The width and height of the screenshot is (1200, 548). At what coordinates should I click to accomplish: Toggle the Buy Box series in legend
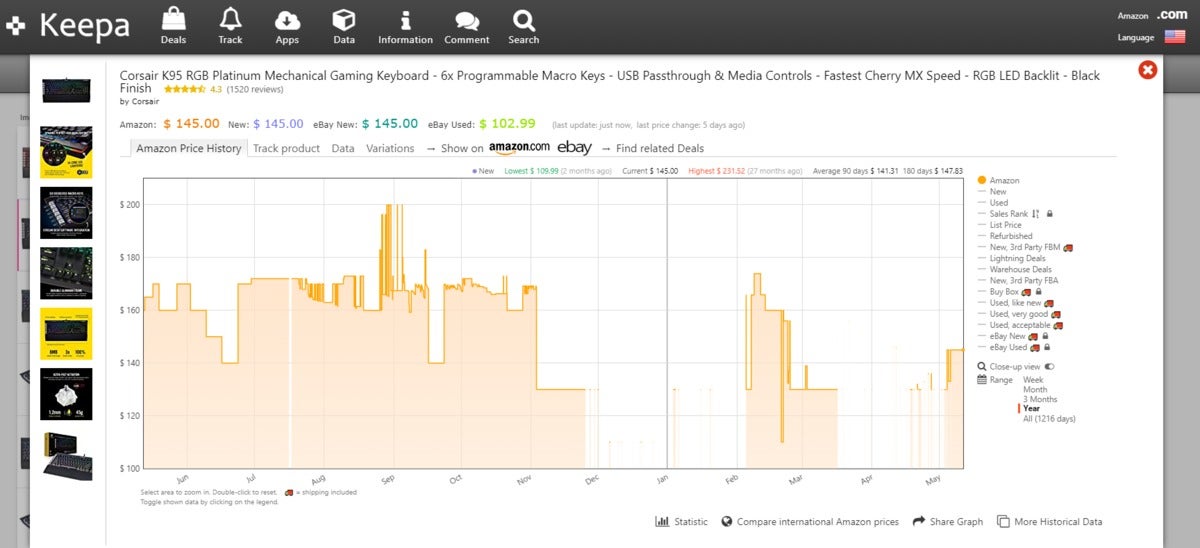(x=1004, y=292)
